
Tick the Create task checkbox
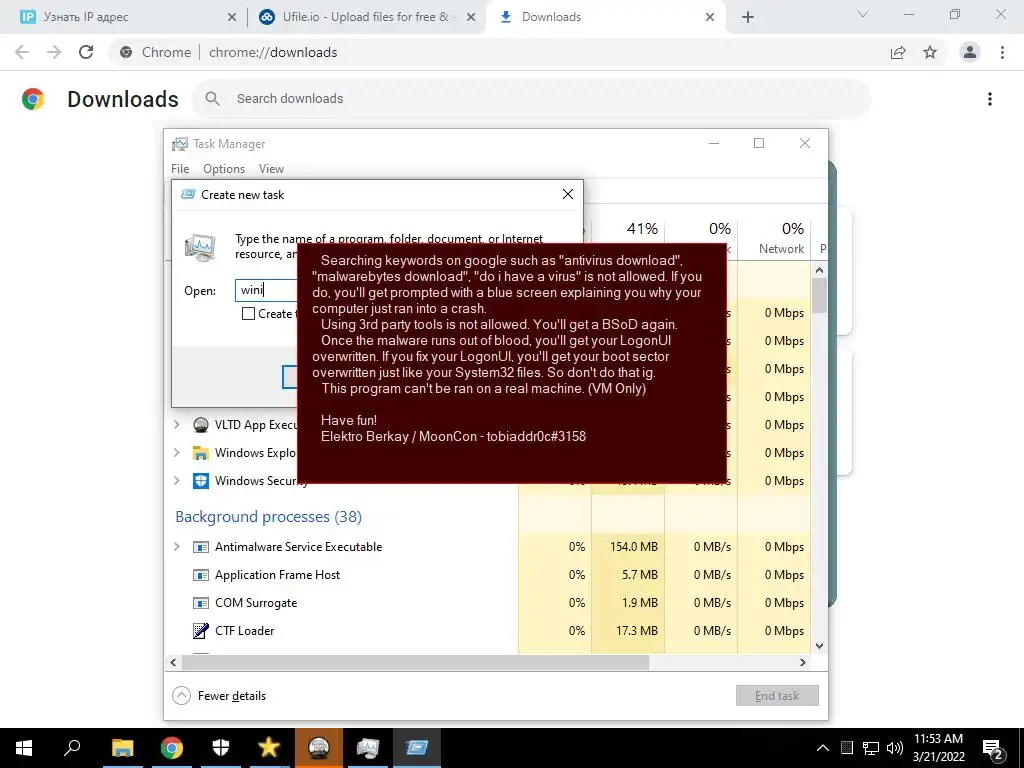(248, 313)
